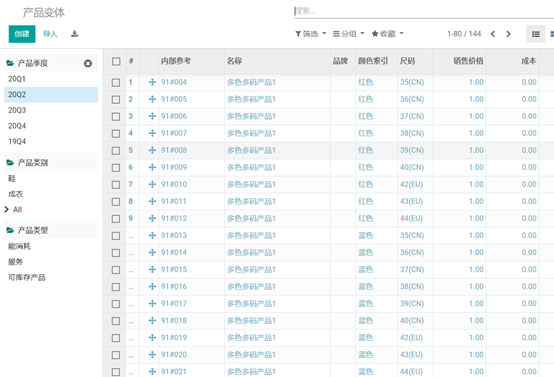Image resolution: width=554 pixels, height=377 pixels.
Task: Open product link 91#012
Action: point(174,218)
